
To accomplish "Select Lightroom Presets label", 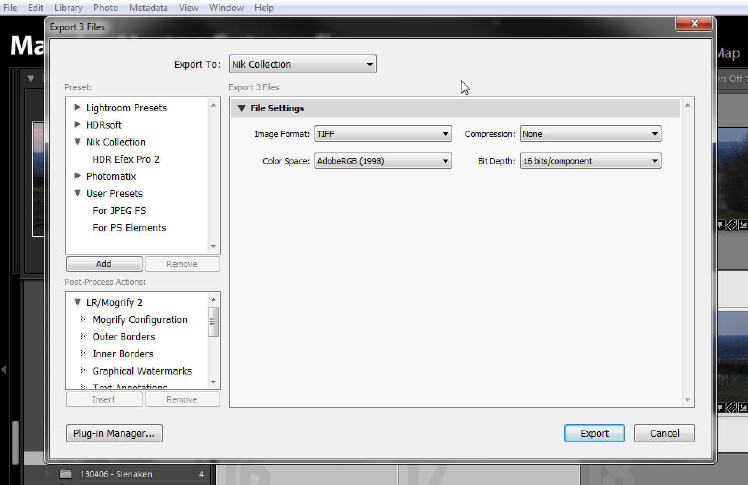I will point(126,108).
